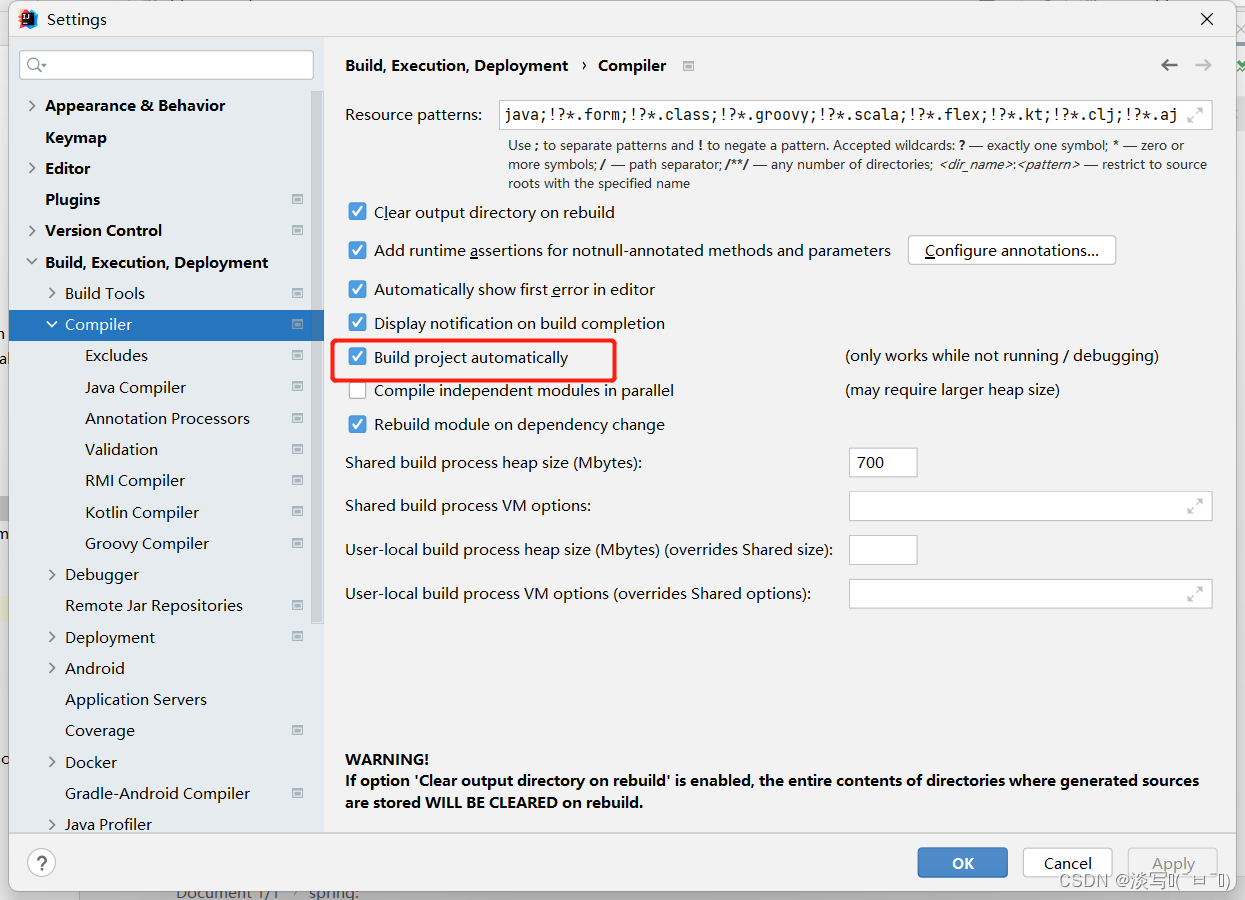Expand the Docker node arrow
Image resolution: width=1245 pixels, height=900 pixels.
pos(52,762)
